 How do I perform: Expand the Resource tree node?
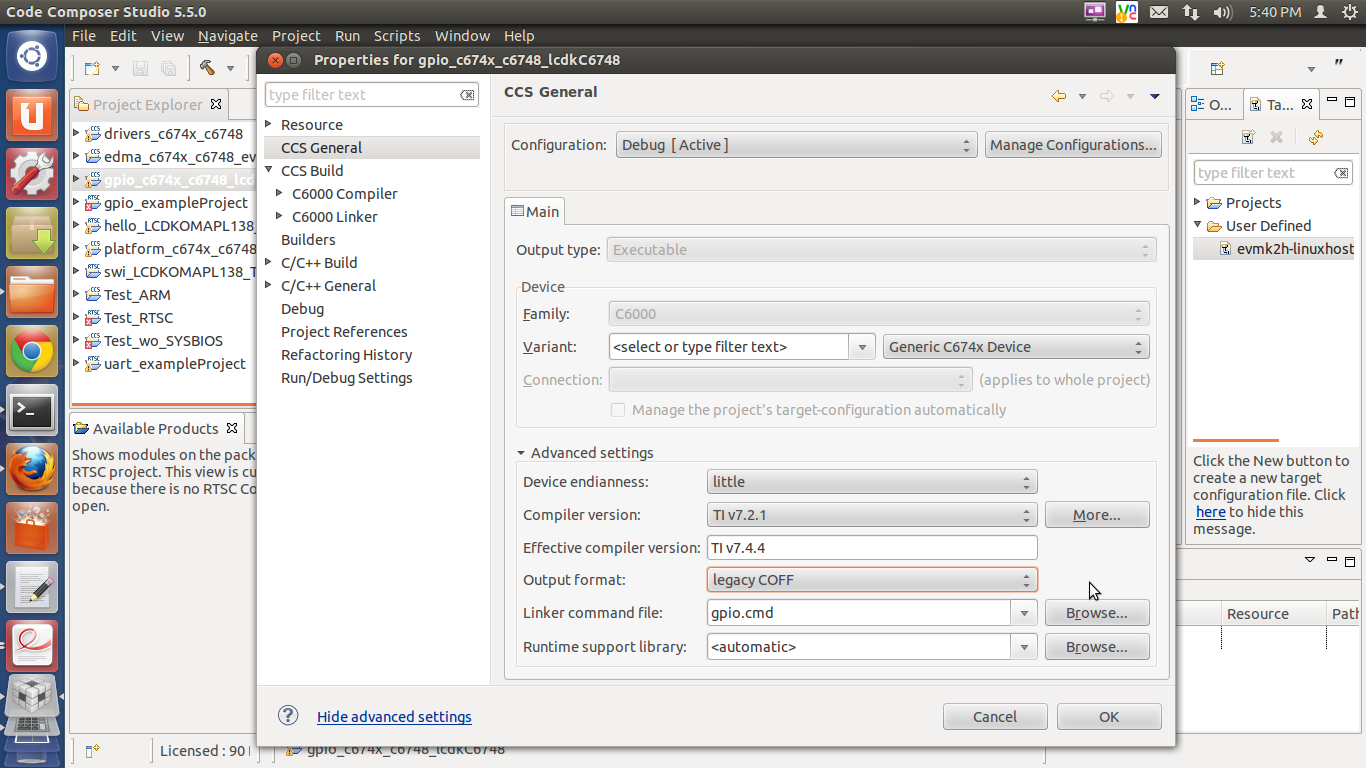pos(269,124)
